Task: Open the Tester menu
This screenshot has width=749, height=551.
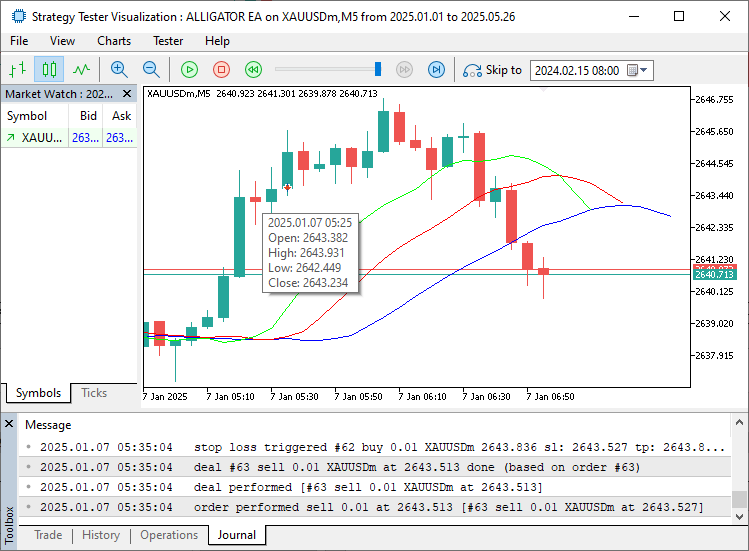Action: pos(167,41)
